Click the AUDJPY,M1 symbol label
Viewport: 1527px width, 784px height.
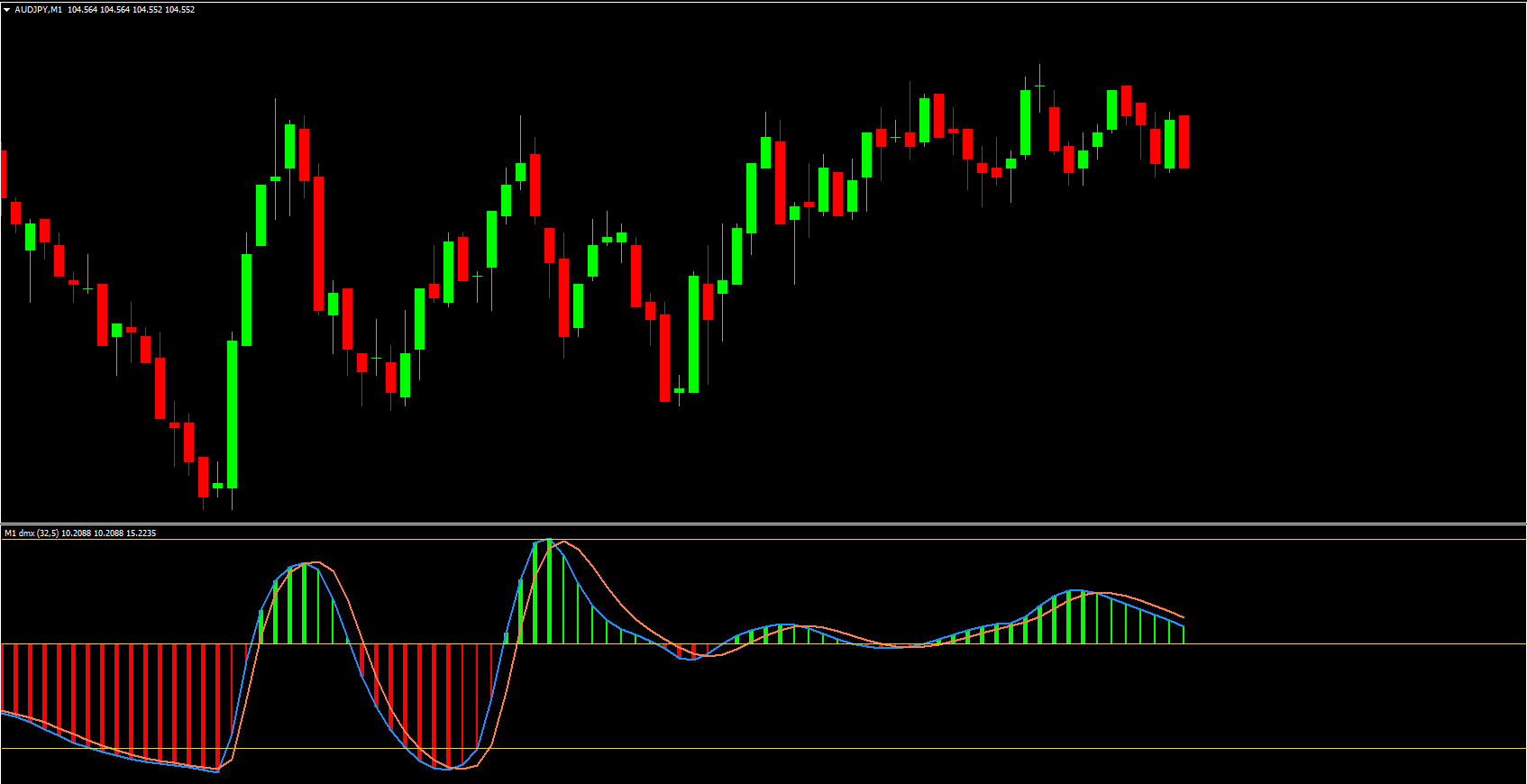39,10
